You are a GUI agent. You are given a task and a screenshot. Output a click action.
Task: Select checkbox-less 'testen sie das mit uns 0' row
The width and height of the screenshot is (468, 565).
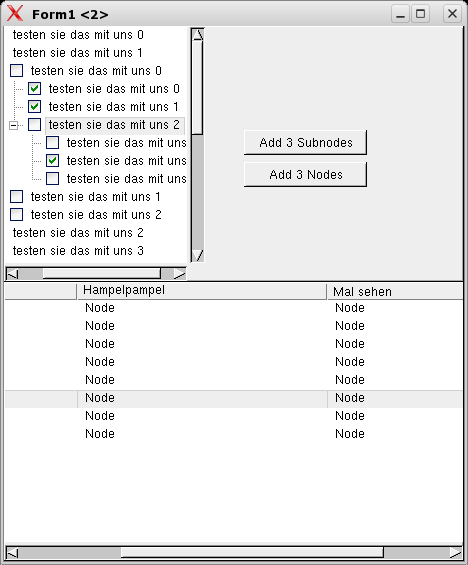pos(78,35)
